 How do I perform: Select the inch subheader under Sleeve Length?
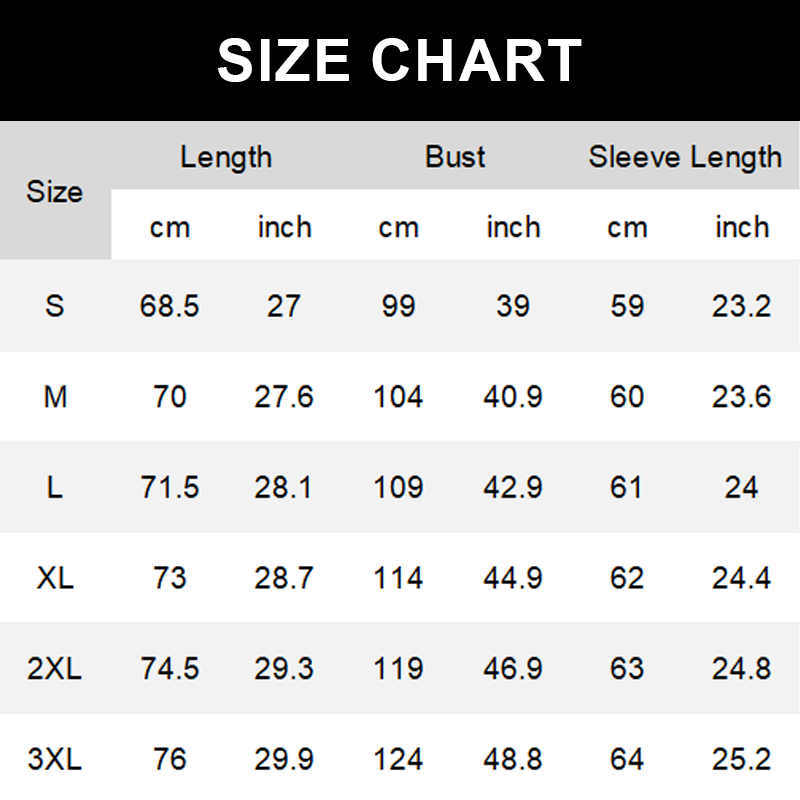[742, 227]
